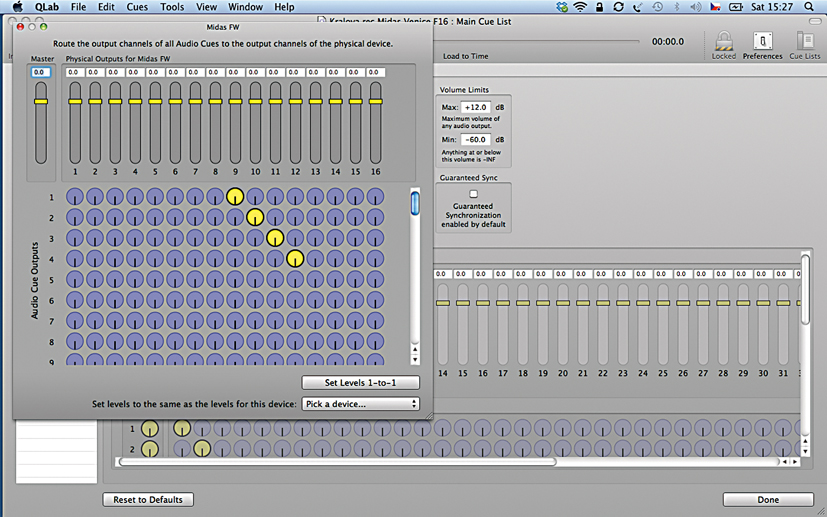Screen dimensions: 827x517
Task: Open the Help menu
Action: pyautogui.click(x=284, y=7)
